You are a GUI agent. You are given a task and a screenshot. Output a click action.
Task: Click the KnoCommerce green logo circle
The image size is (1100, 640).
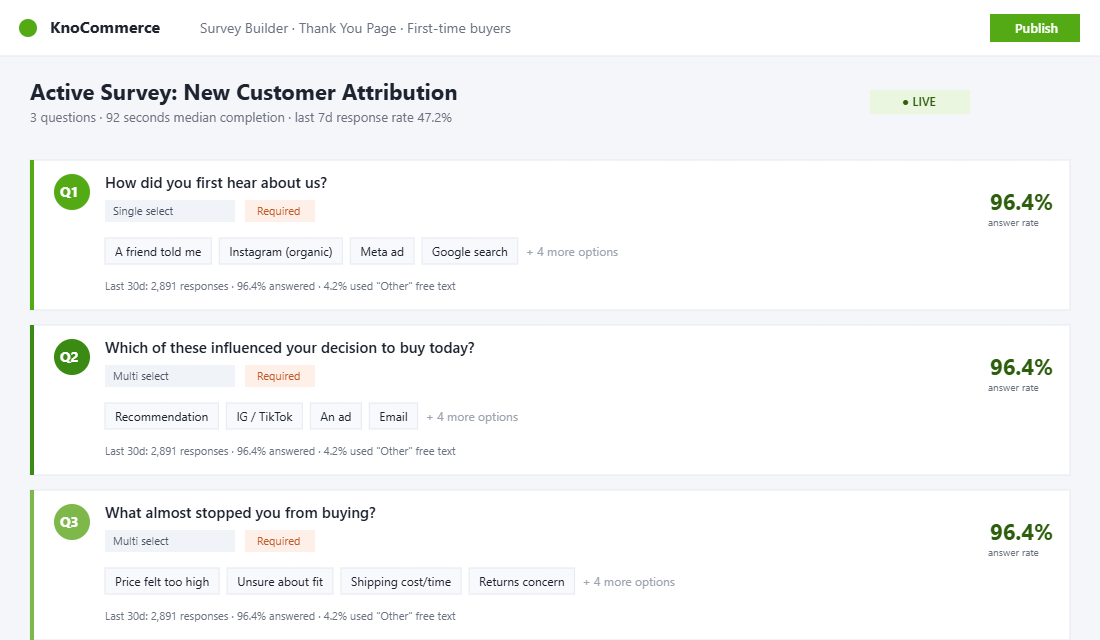click(x=28, y=28)
